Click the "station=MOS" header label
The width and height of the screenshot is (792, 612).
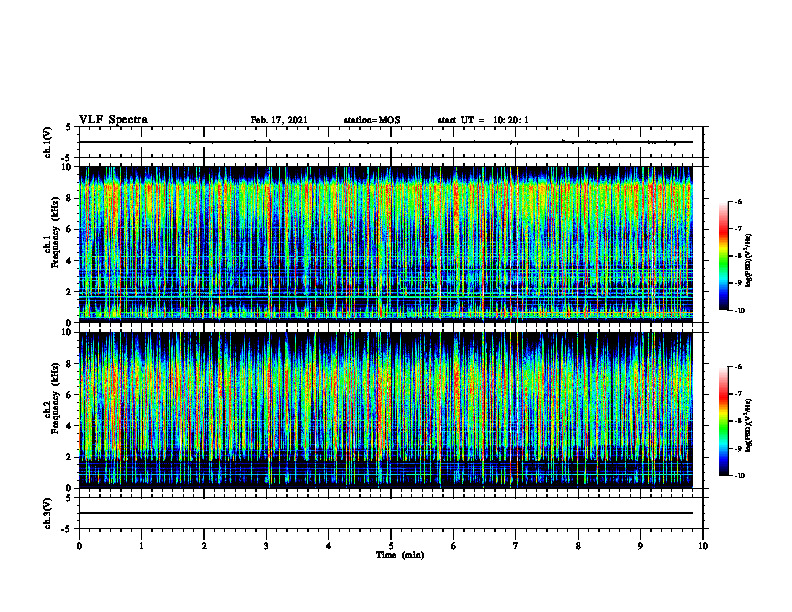coord(372,120)
